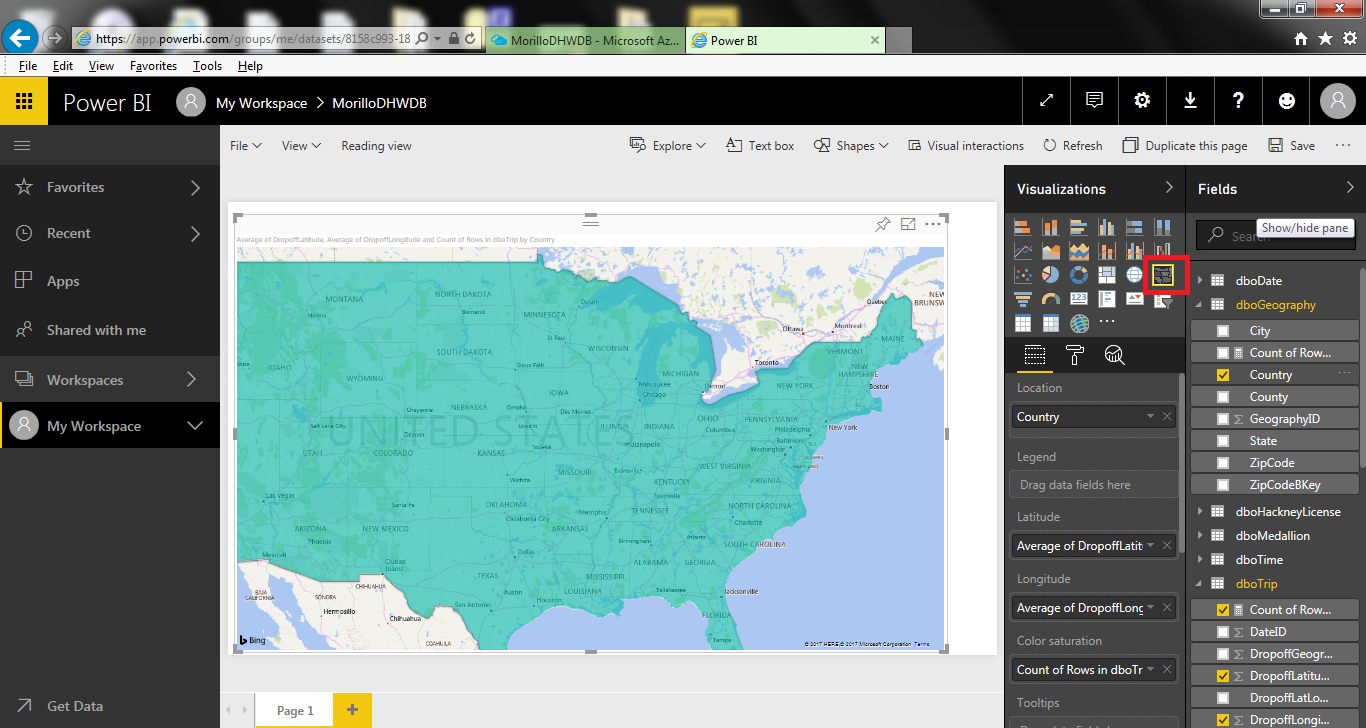The height and width of the screenshot is (728, 1366).
Task: Choose the clustered bar chart visualization
Action: coord(1079,227)
